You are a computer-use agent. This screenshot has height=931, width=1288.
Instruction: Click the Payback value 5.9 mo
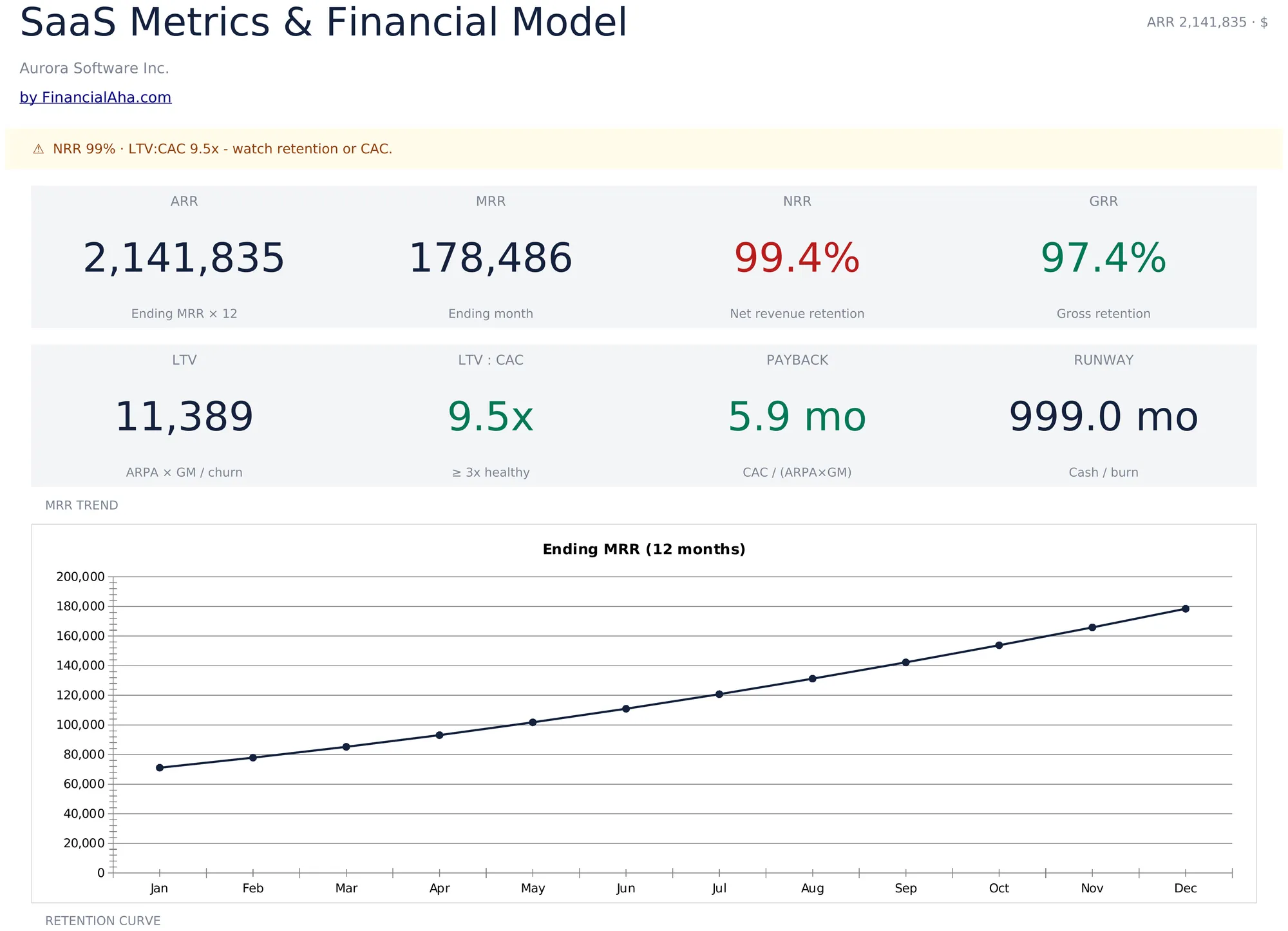(x=797, y=416)
